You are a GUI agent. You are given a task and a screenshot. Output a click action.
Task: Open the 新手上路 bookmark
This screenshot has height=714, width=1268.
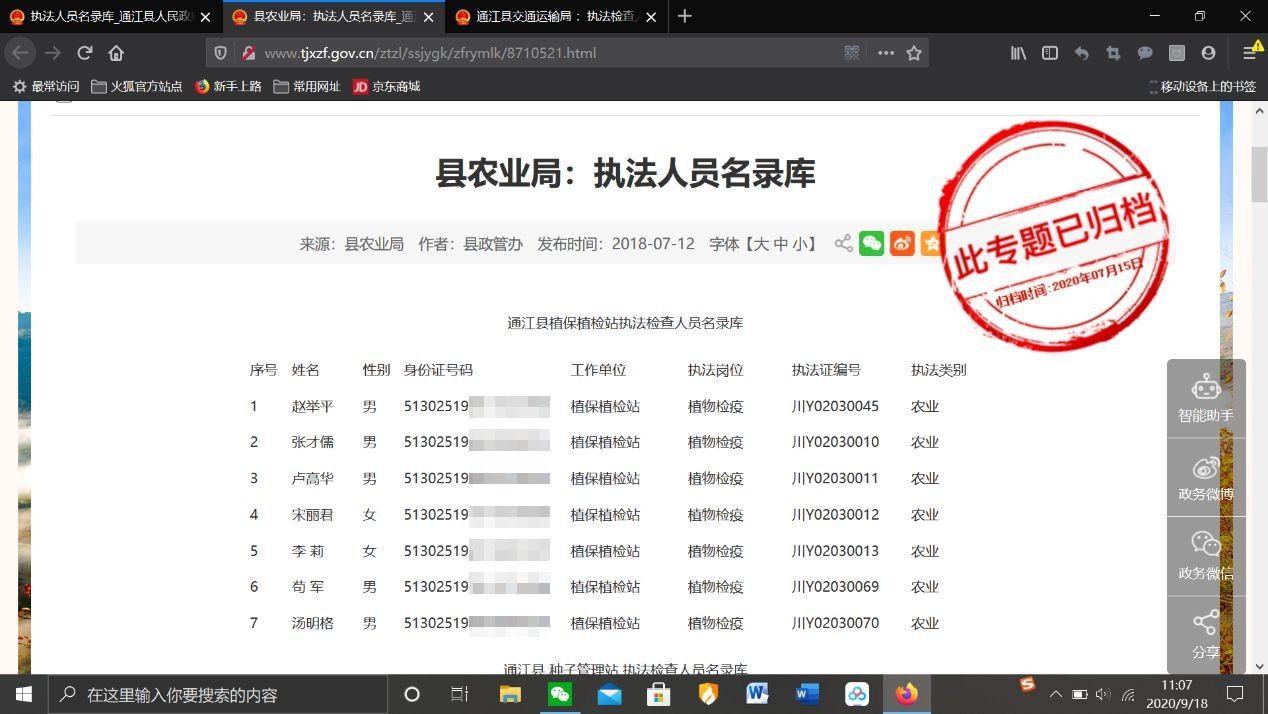[x=228, y=87]
